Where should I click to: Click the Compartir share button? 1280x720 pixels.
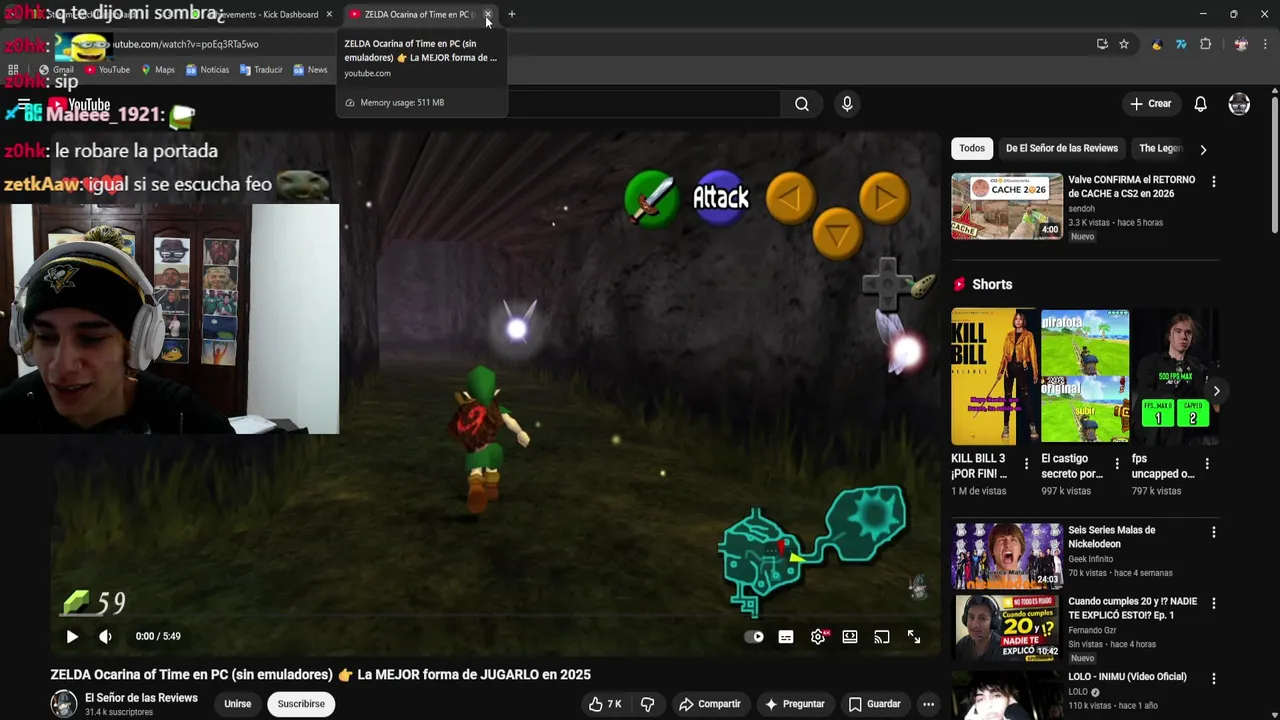(x=710, y=704)
